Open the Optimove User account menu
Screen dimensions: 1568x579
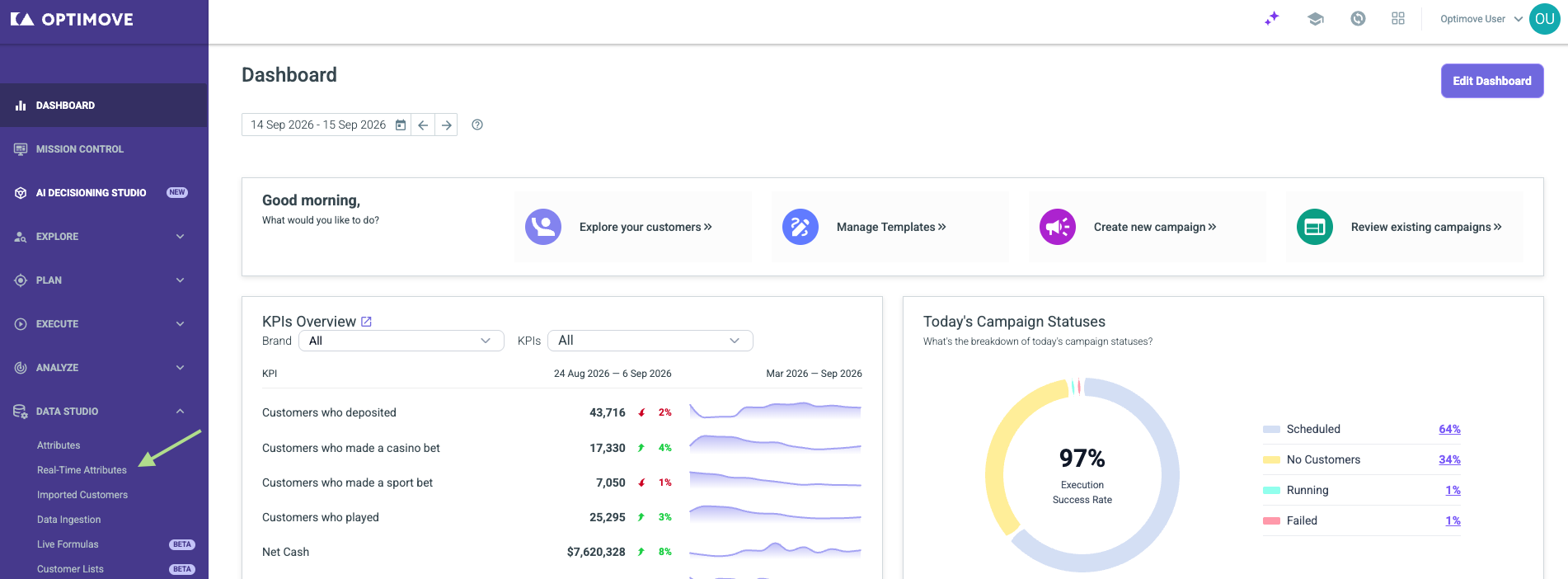point(1481,19)
